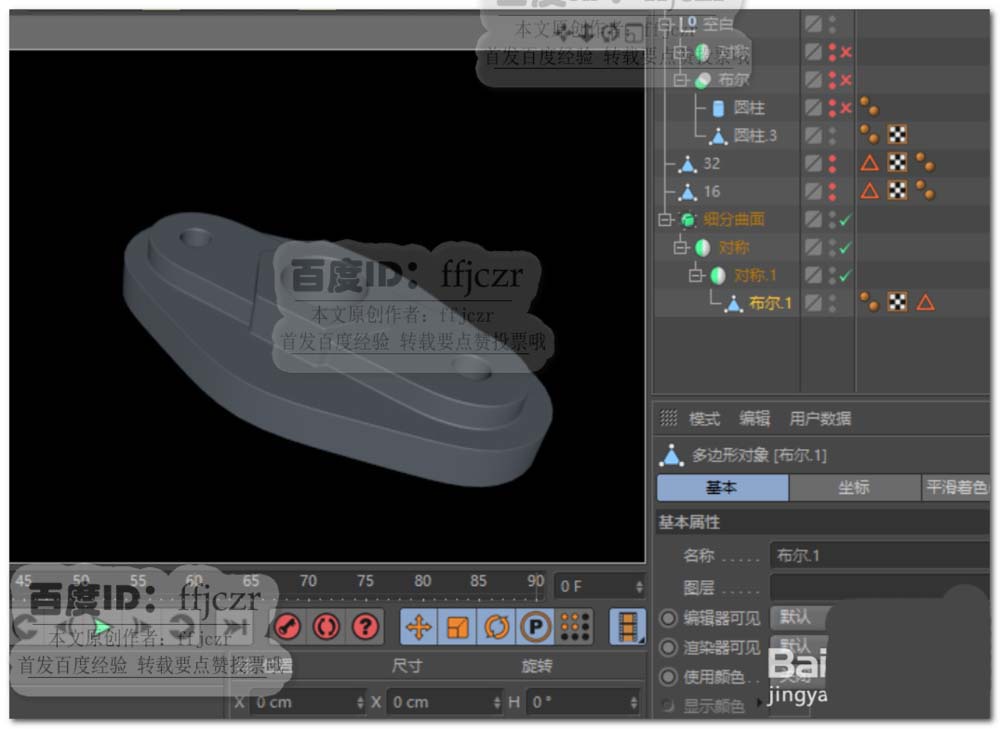Click the position X 0 cm stepper arrows
Viewport: 1000px width, 729px height.
point(360,702)
